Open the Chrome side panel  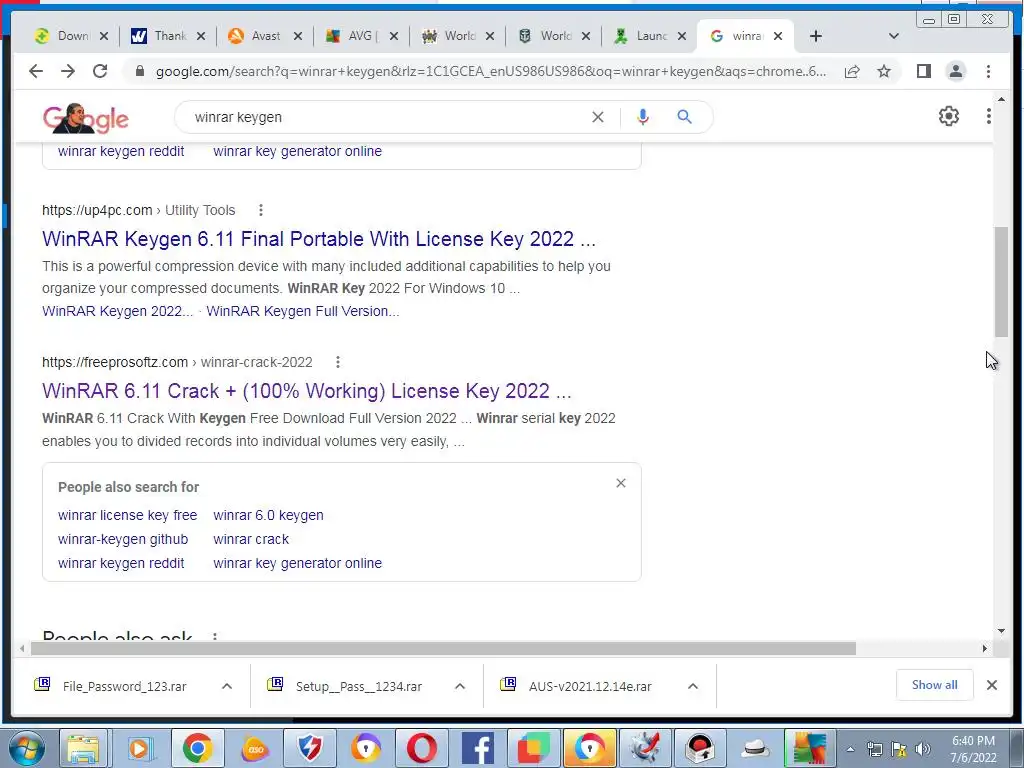click(x=923, y=71)
